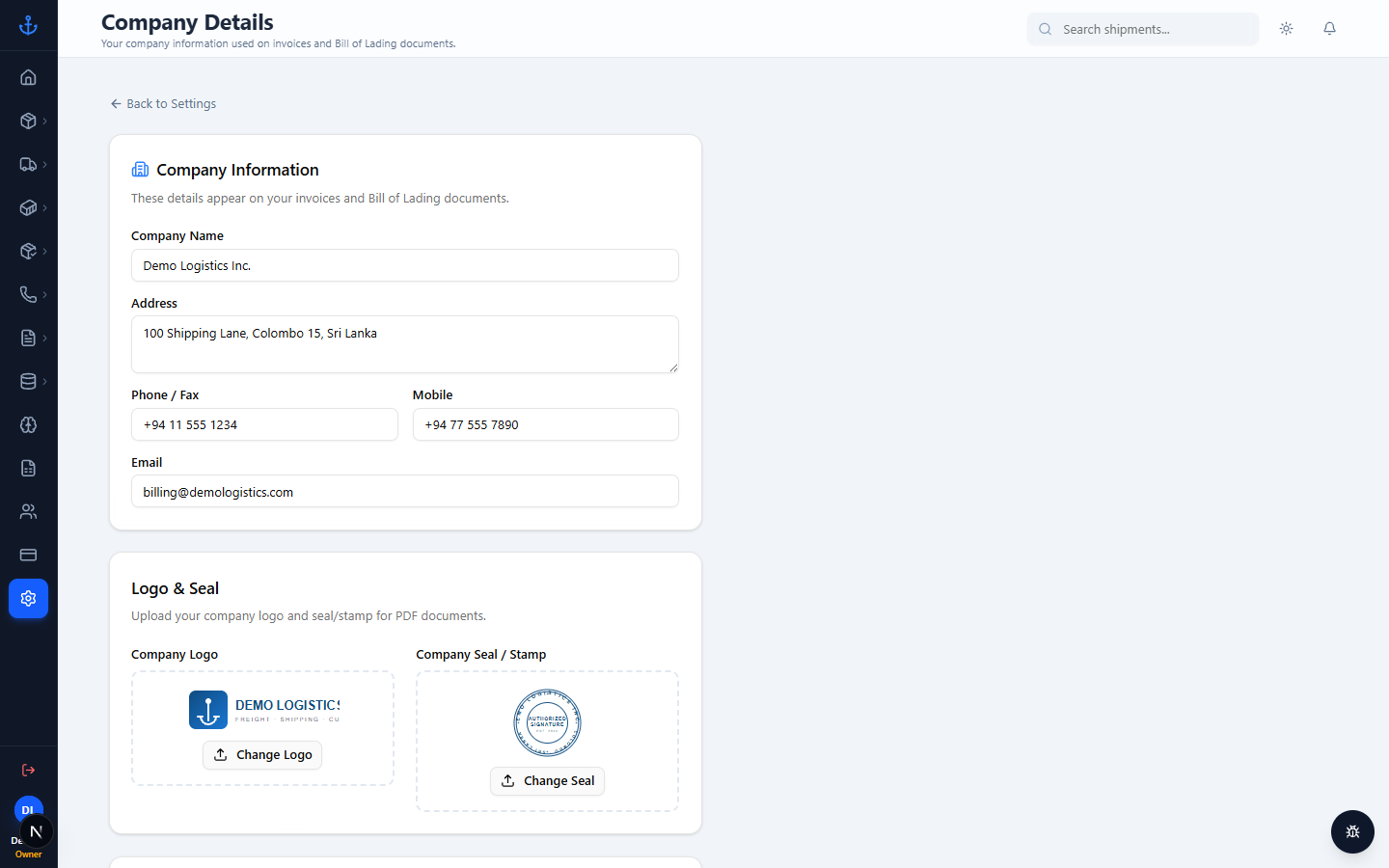Click the bug icon button
This screenshot has height=868, width=1389.
1352,831
